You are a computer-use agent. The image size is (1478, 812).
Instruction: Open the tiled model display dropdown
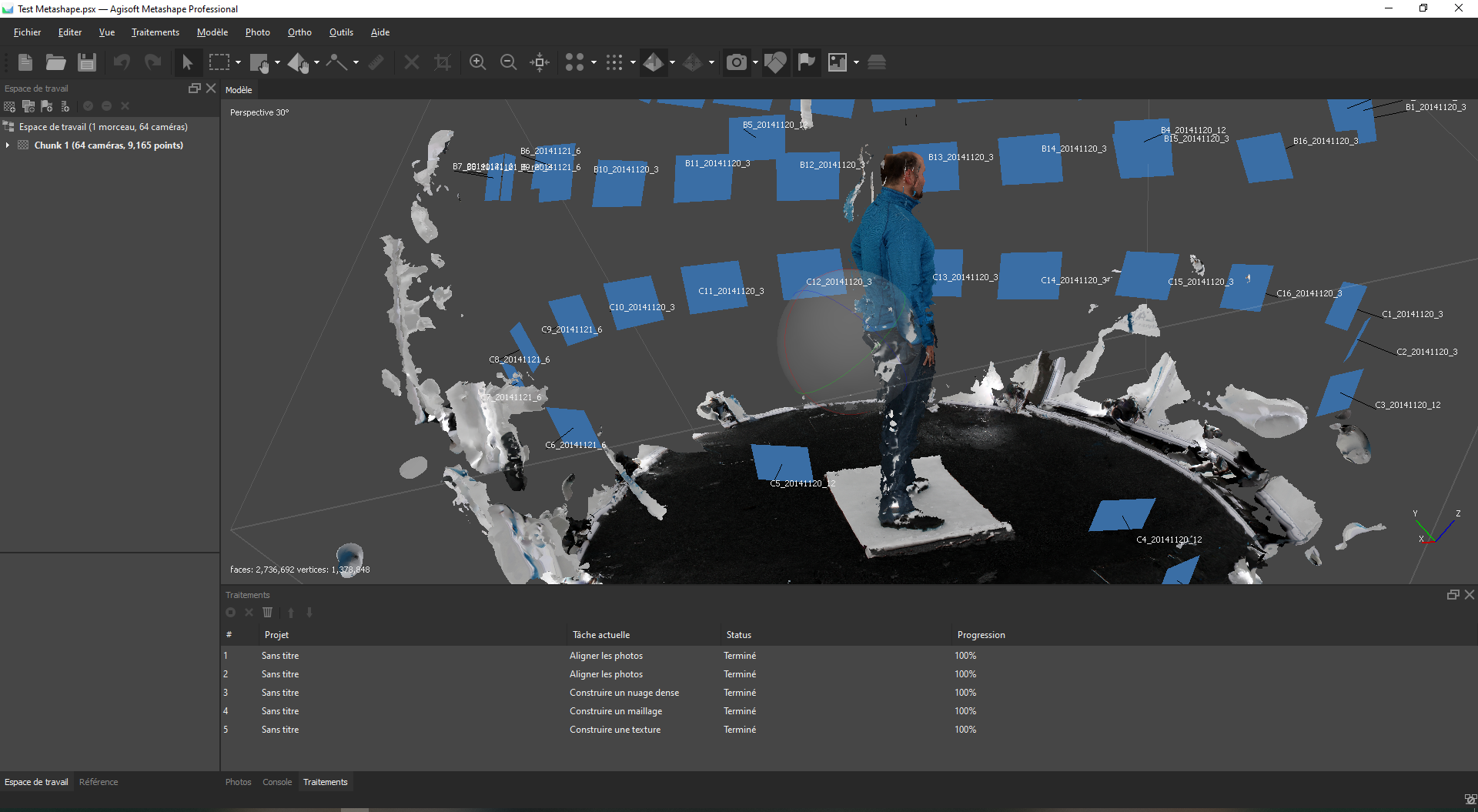tap(711, 62)
